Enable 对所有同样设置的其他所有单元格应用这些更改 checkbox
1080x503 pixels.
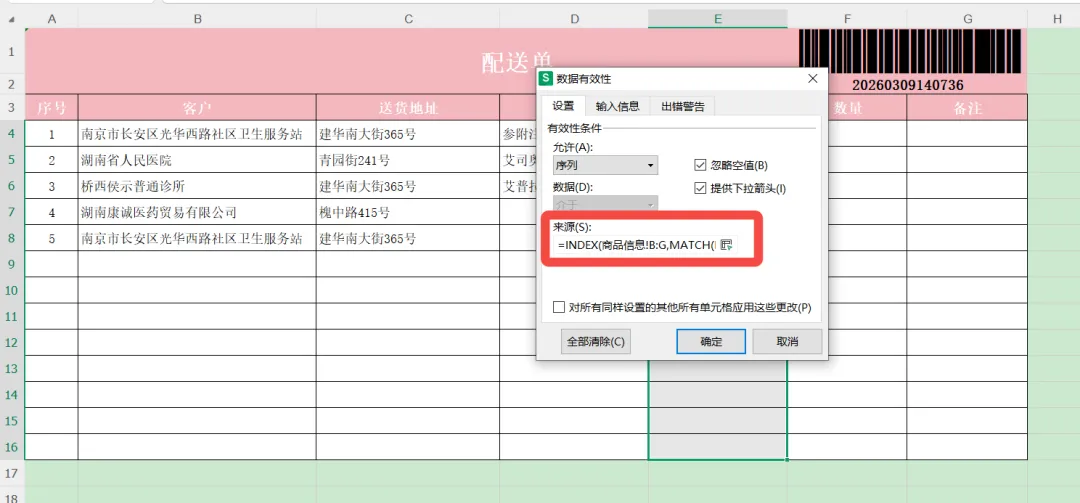coord(559,308)
